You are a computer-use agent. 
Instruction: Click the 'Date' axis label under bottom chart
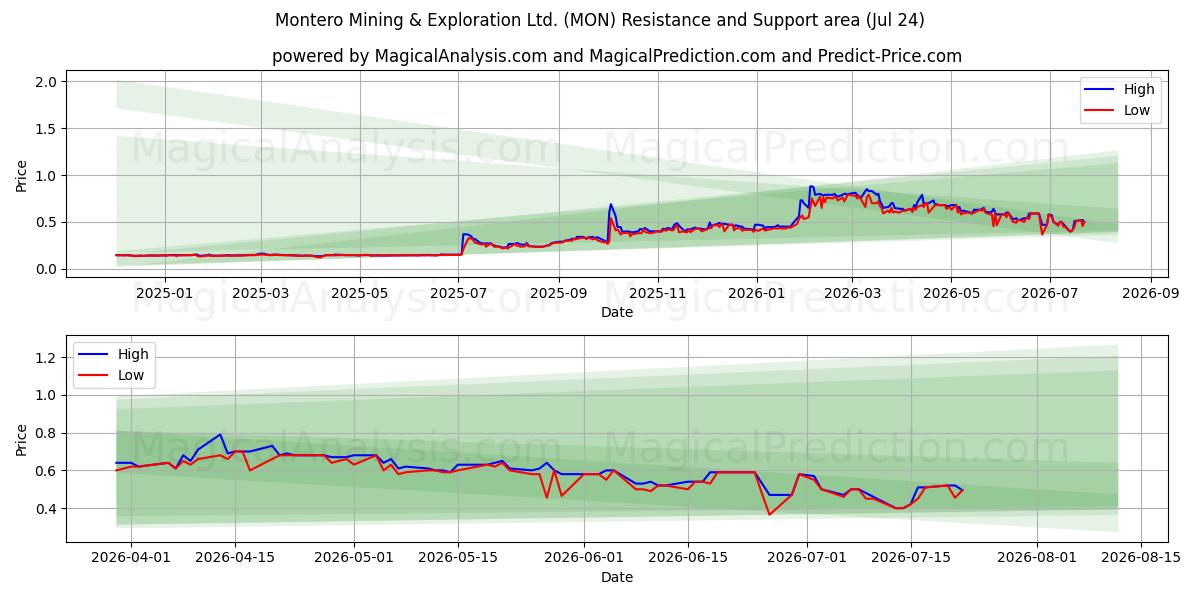[x=617, y=577]
